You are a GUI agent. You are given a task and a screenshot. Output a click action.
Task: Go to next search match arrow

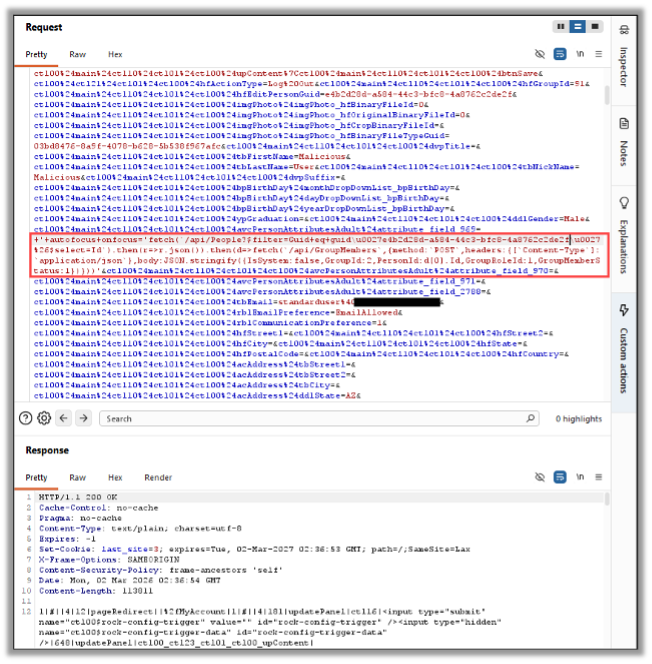pyautogui.click(x=83, y=418)
